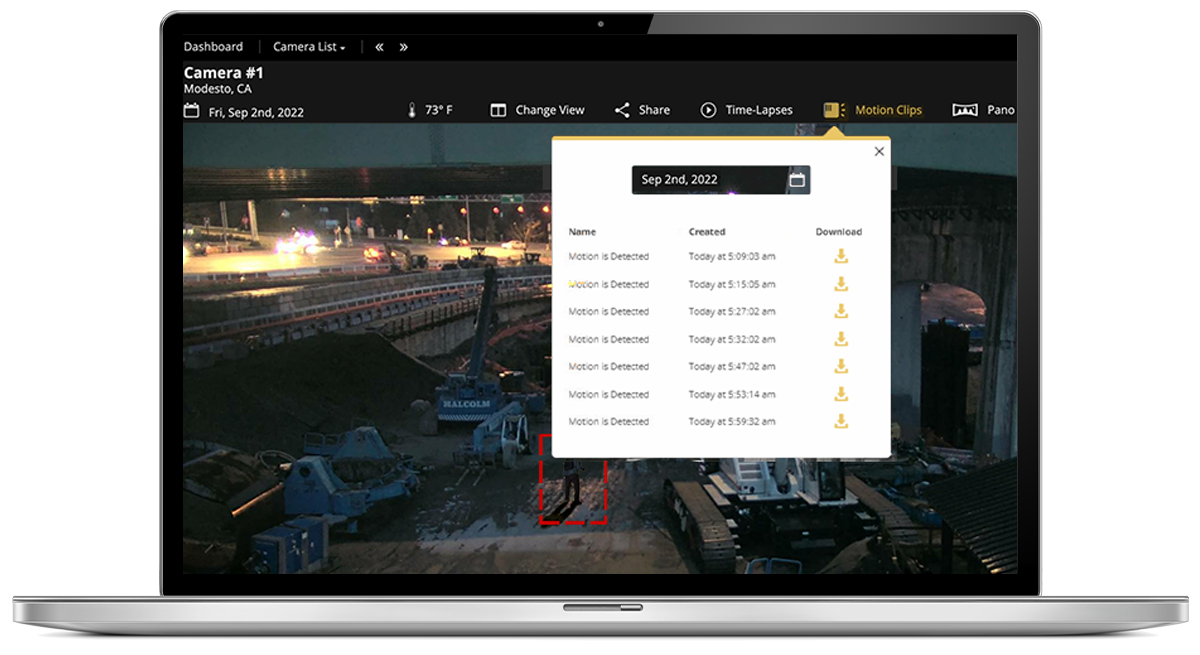1200x655 pixels.
Task: Click the Motion Clips film icon
Action: [835, 110]
